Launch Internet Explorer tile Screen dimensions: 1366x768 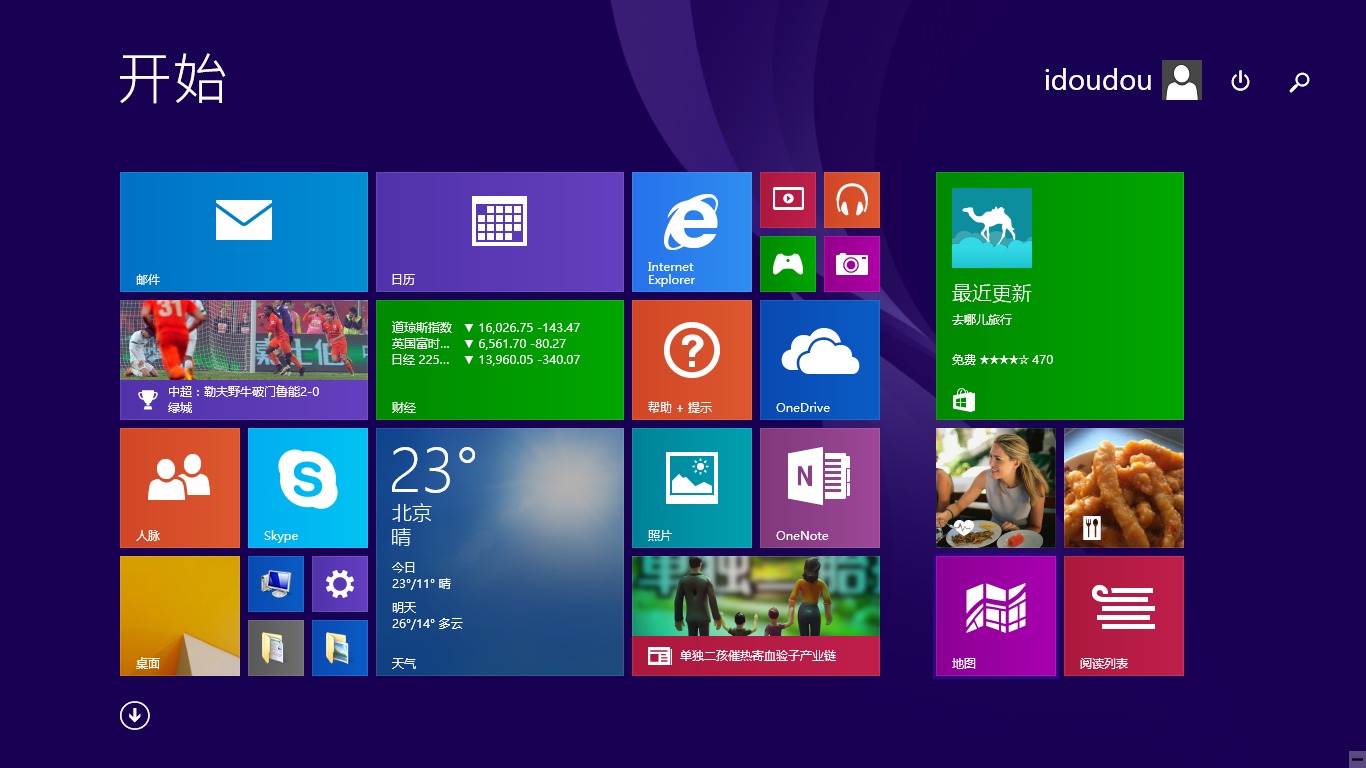point(691,232)
